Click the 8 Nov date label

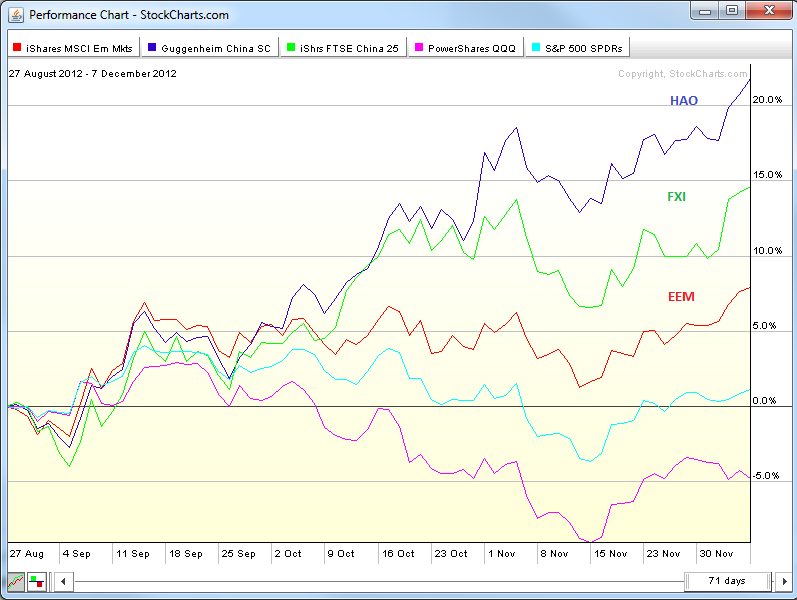pos(554,554)
